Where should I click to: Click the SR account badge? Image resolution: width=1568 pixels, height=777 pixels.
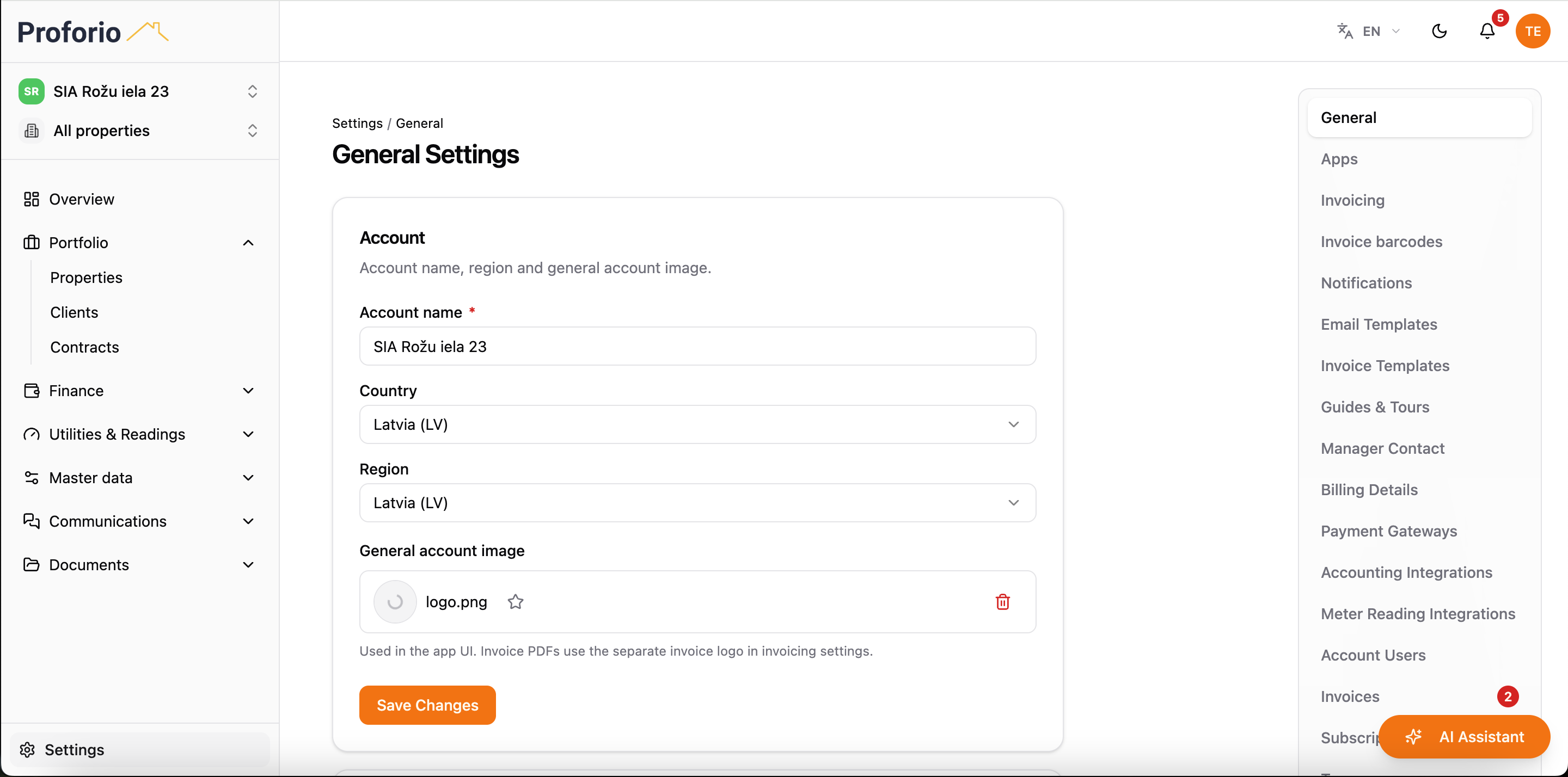point(31,91)
